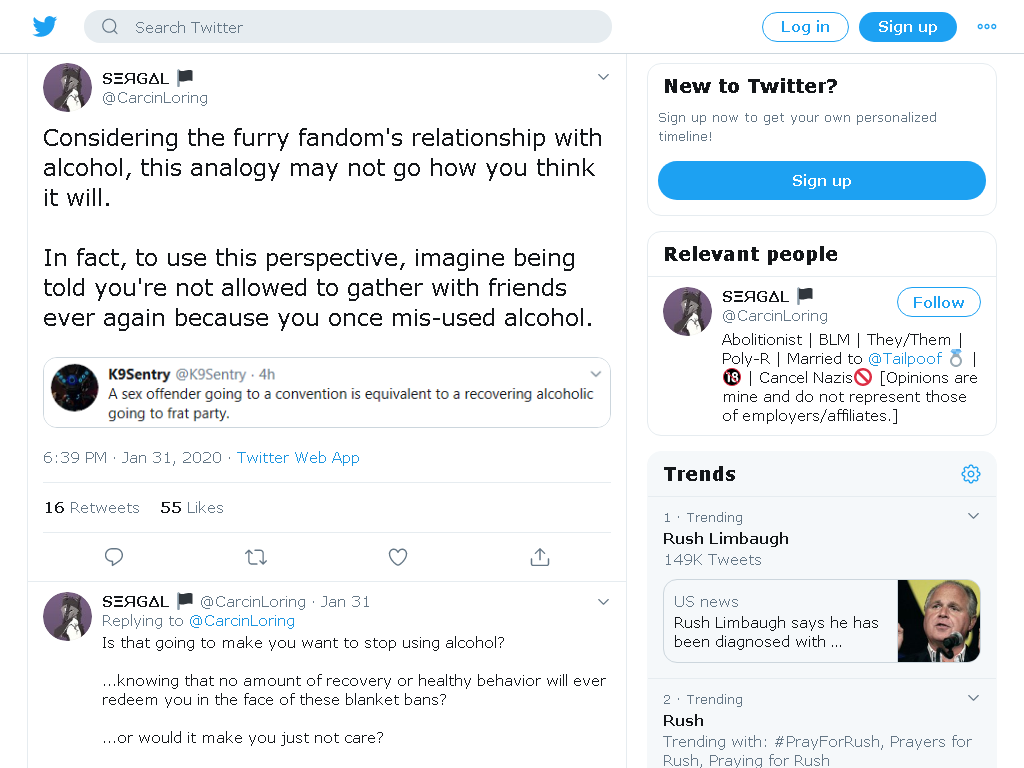Screen dimensions: 1024x768
Task: Open Rush Limbaugh news photo thumbnail
Action: pos(938,621)
